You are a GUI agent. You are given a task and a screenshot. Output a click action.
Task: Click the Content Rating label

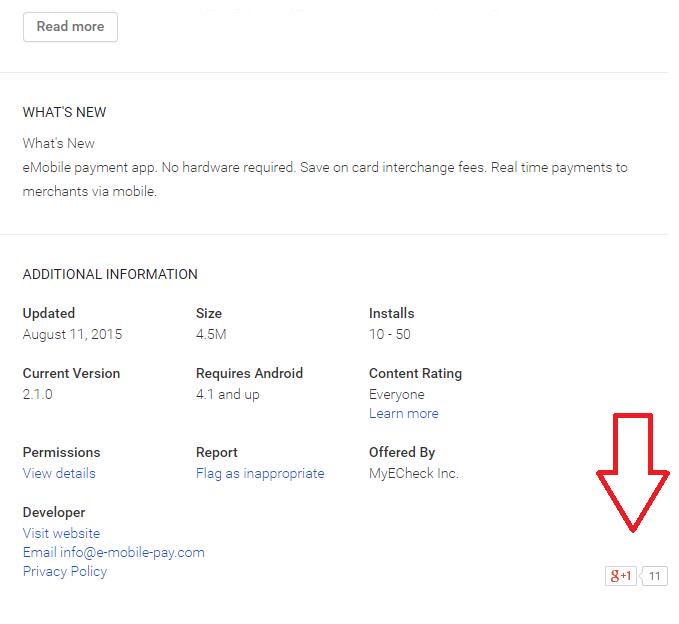click(x=415, y=373)
